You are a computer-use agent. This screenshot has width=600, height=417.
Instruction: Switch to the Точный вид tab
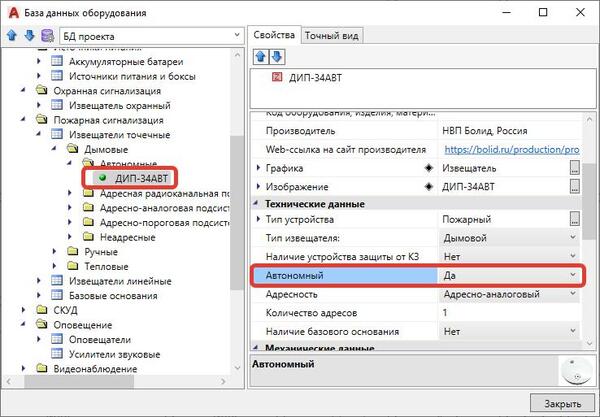click(x=332, y=36)
